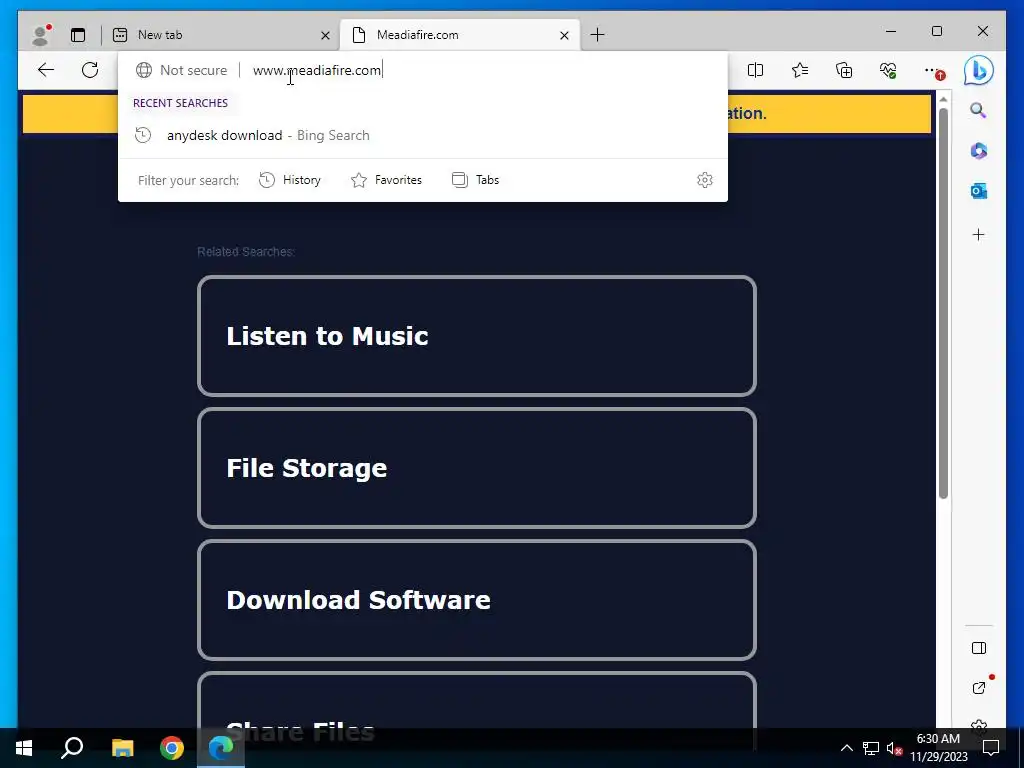Open network status tray icon
The height and width of the screenshot is (768, 1024).
point(871,748)
